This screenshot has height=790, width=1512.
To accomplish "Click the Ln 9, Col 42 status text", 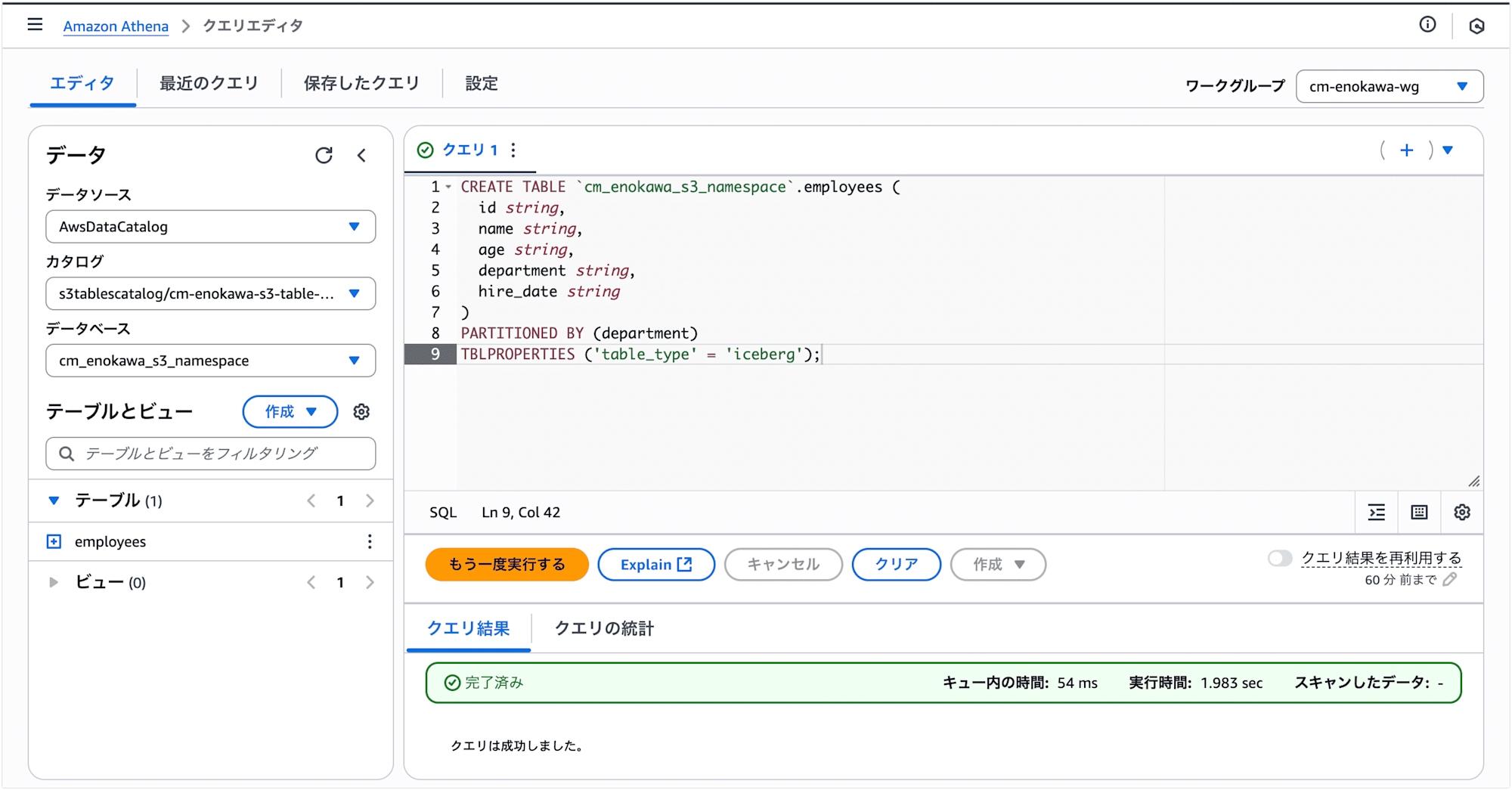I will pos(521,513).
